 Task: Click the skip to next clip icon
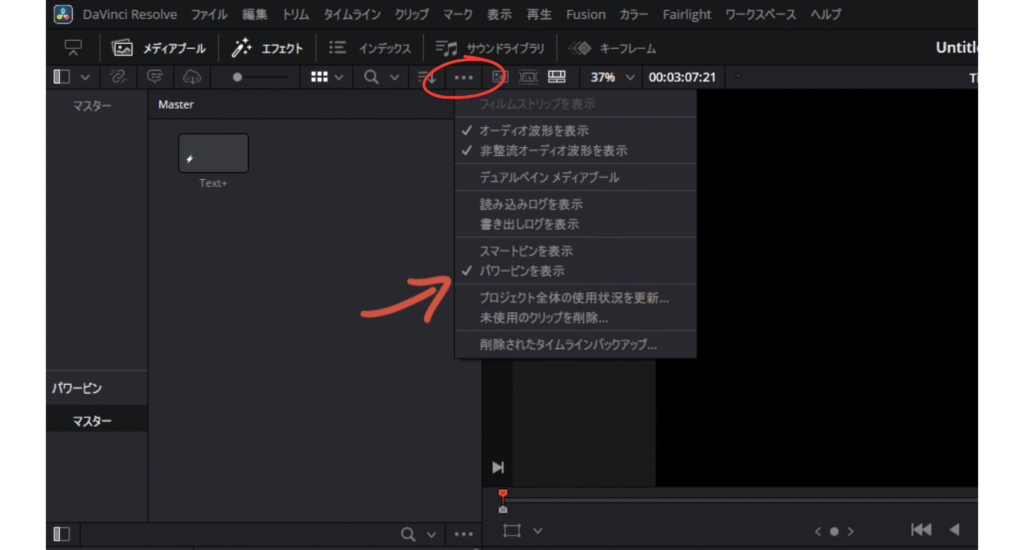[x=498, y=467]
